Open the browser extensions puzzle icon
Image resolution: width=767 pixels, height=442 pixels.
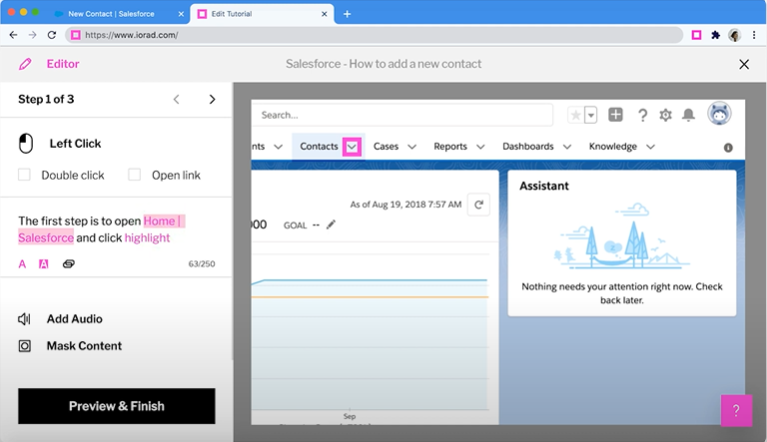pos(715,35)
